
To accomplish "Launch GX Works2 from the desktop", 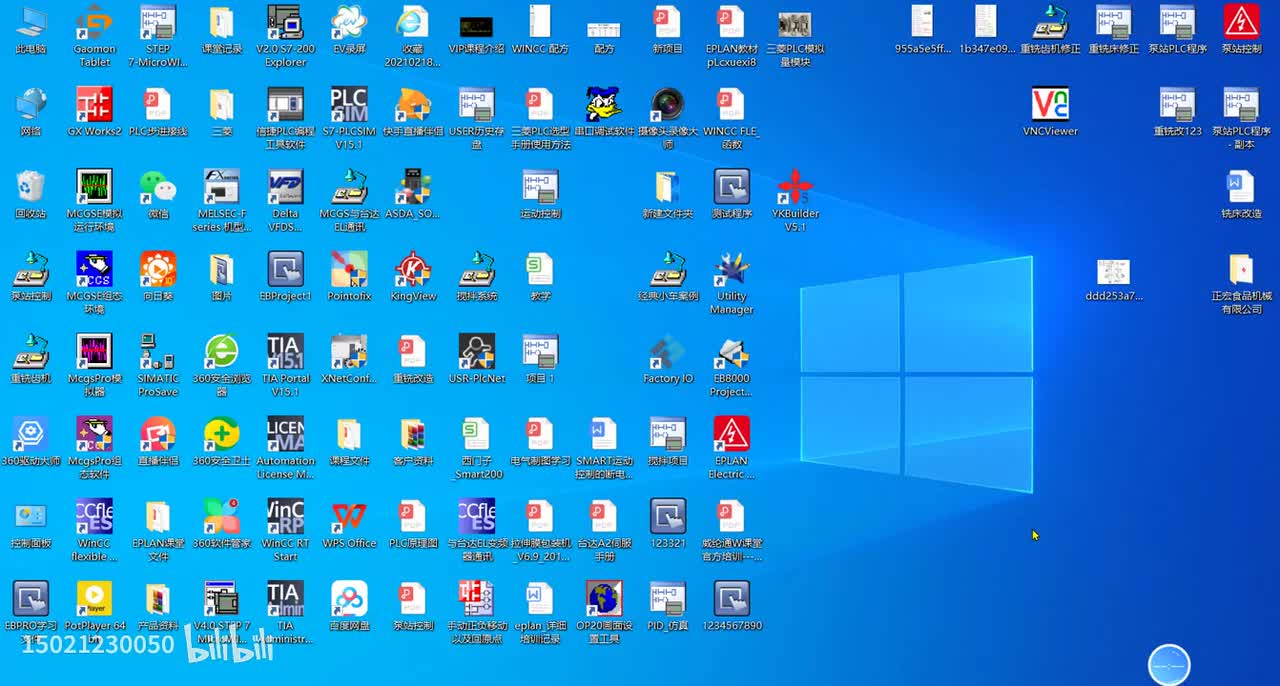I will coord(94,105).
